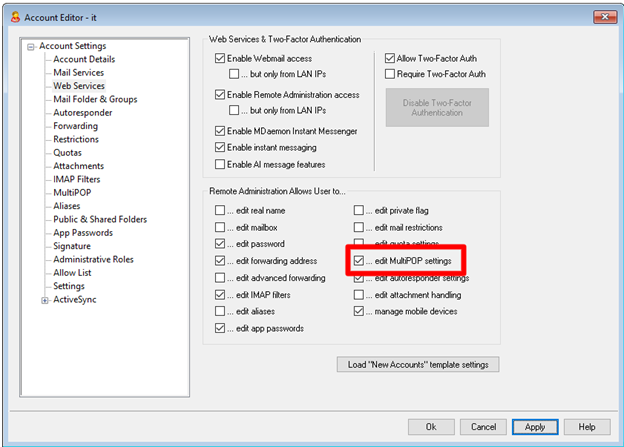Check the edit real name option
This screenshot has height=447, width=624.
tap(221, 210)
